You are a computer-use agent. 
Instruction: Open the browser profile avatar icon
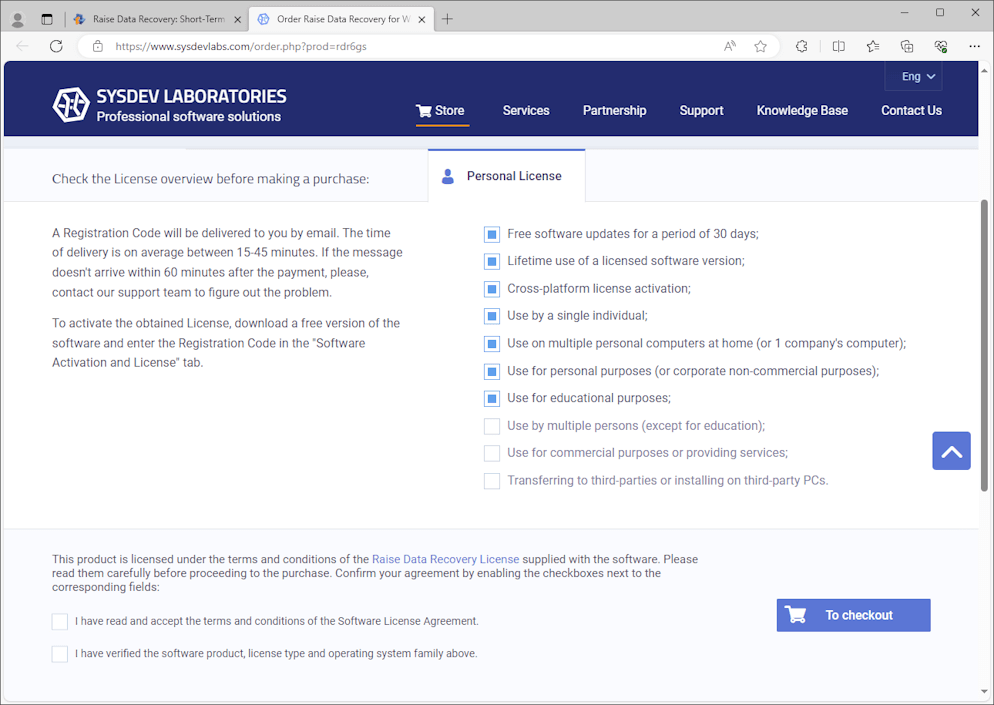tap(17, 19)
